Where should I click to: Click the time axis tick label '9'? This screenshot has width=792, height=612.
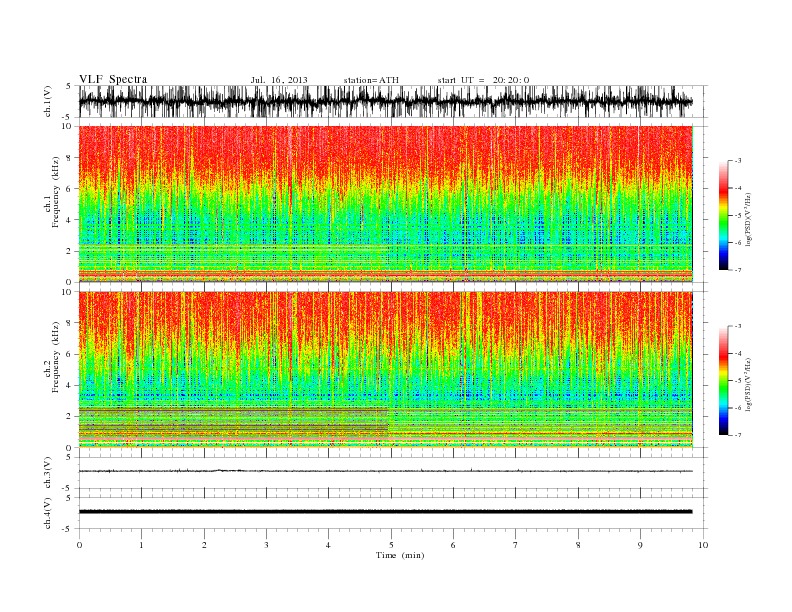click(x=640, y=545)
